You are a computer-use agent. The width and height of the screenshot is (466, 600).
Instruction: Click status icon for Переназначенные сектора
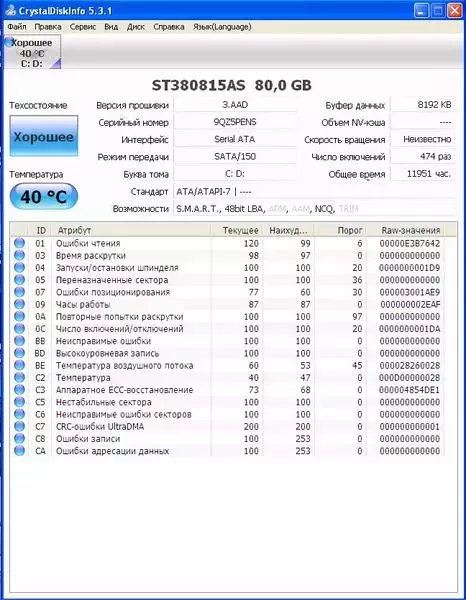pos(19,280)
